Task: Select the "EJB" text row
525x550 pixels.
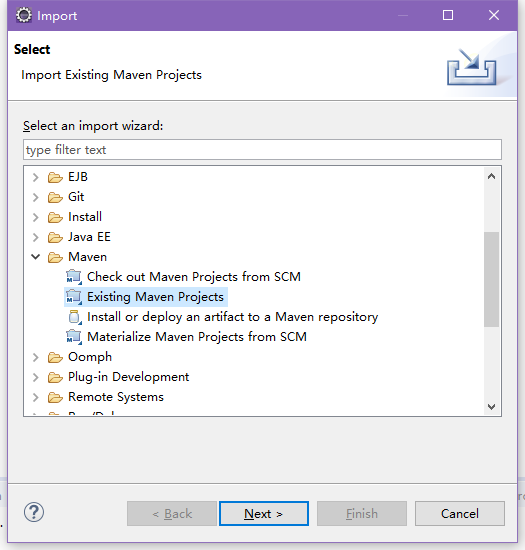Action: [x=78, y=177]
